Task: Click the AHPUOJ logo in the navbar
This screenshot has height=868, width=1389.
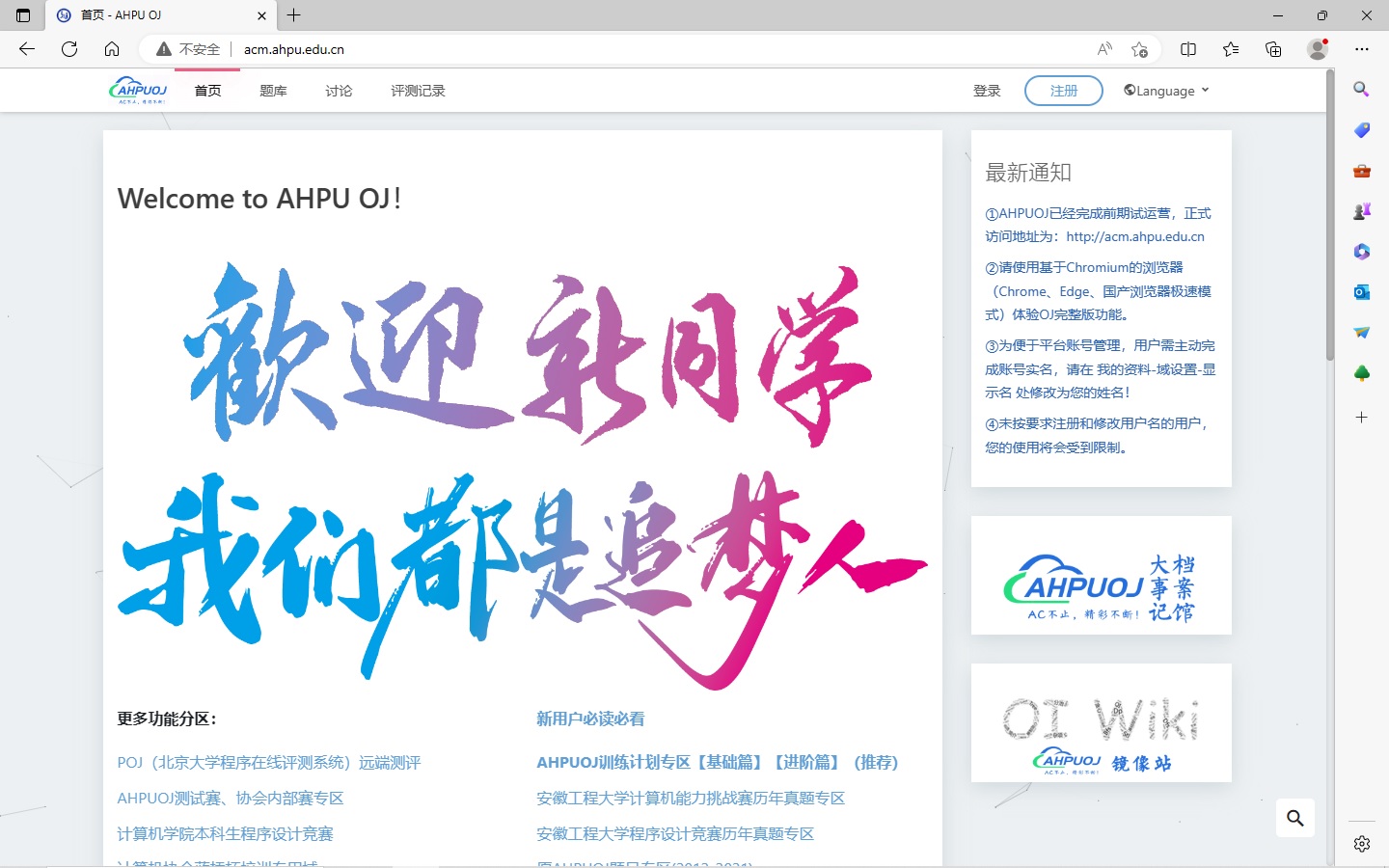Action: [138, 91]
